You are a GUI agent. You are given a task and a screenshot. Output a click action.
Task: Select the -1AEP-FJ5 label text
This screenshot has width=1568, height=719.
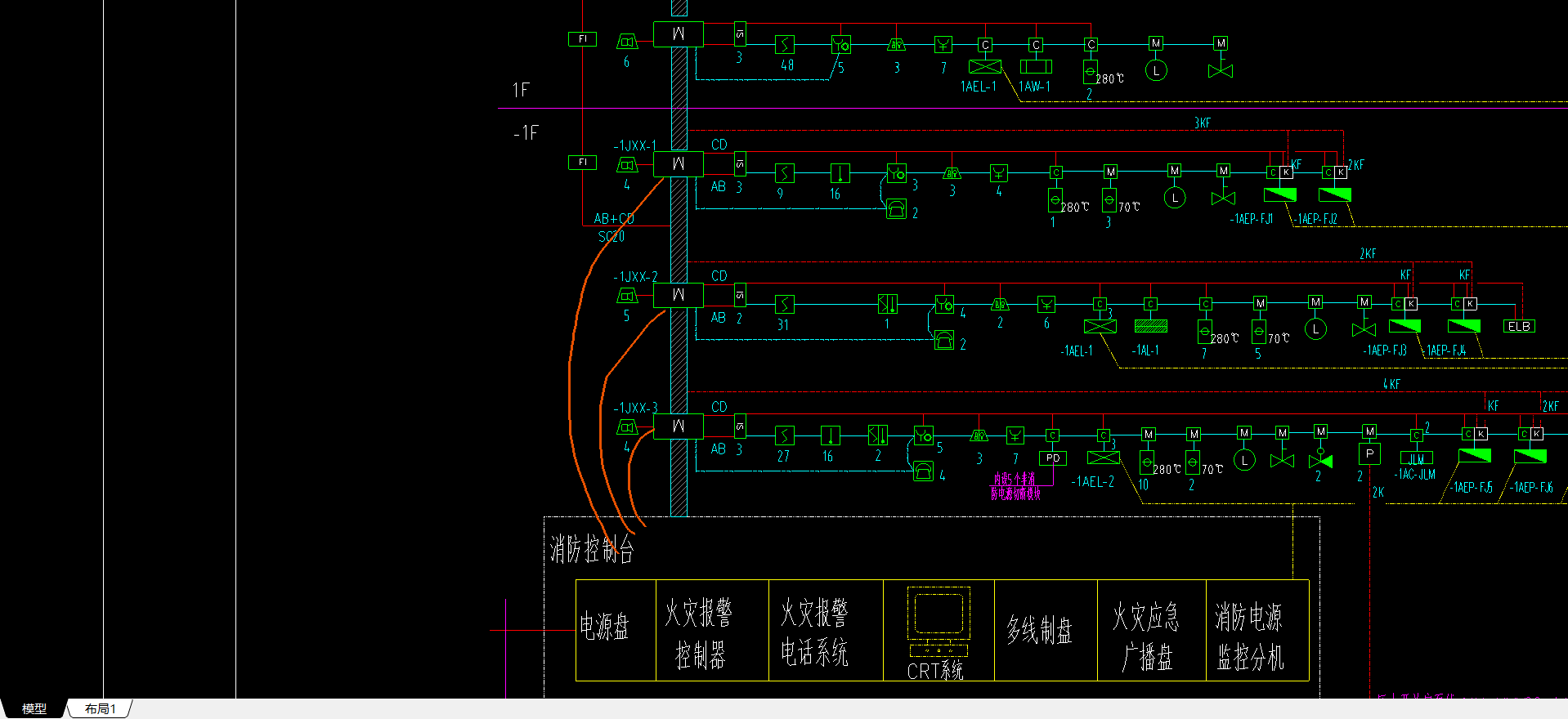tap(1471, 488)
